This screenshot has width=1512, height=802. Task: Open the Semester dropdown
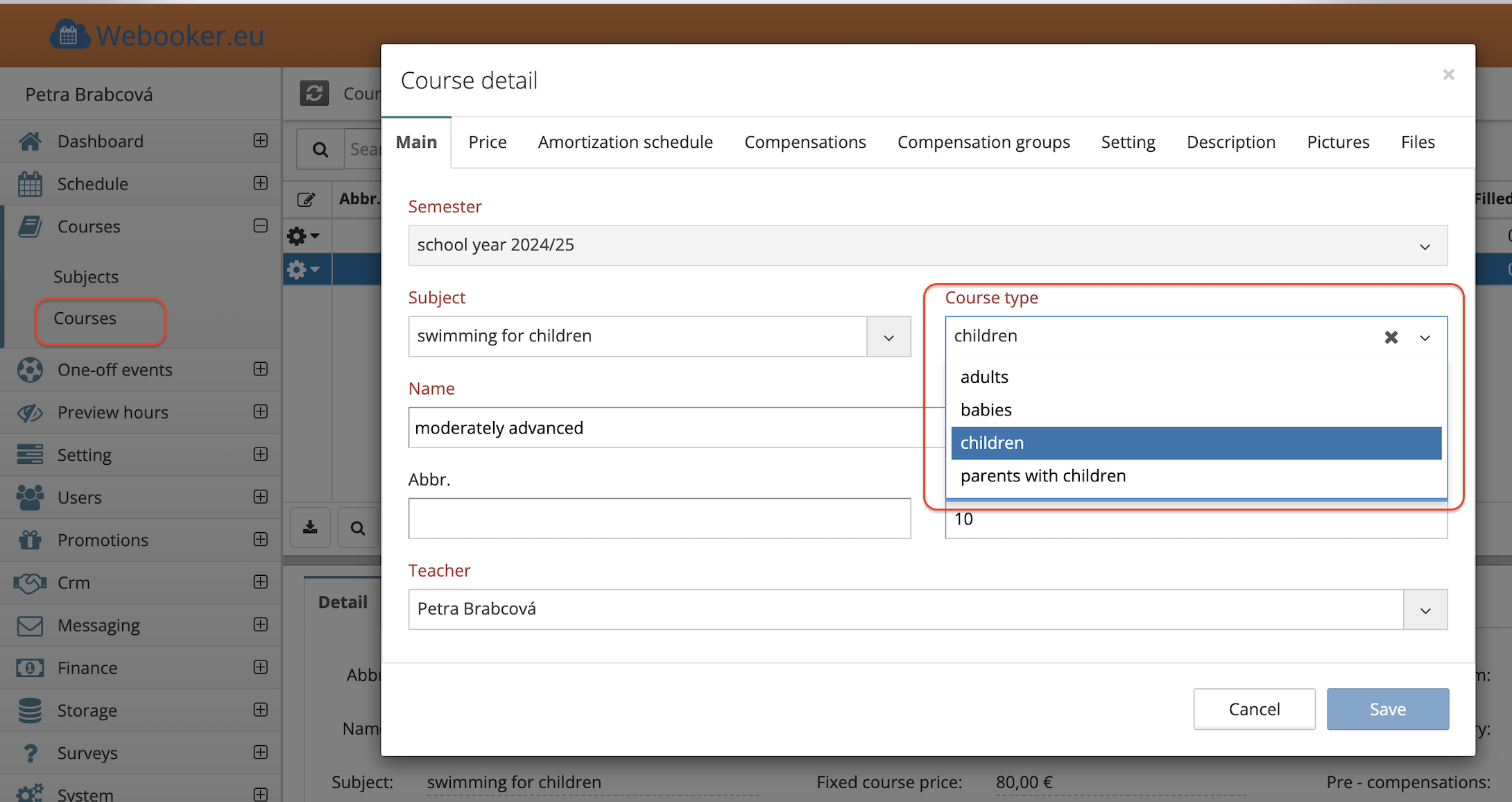[x=927, y=246]
